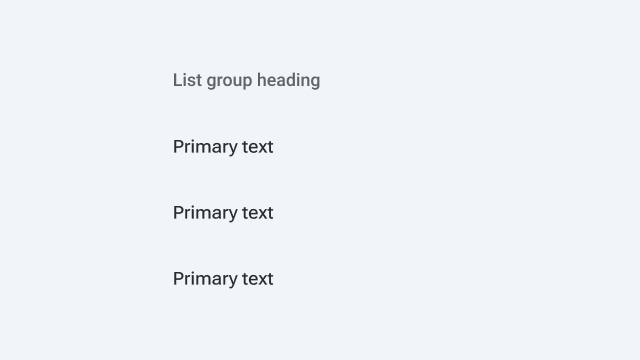640x360 pixels.
Task: Activate the first list entry under the heading
Action: coord(223,147)
